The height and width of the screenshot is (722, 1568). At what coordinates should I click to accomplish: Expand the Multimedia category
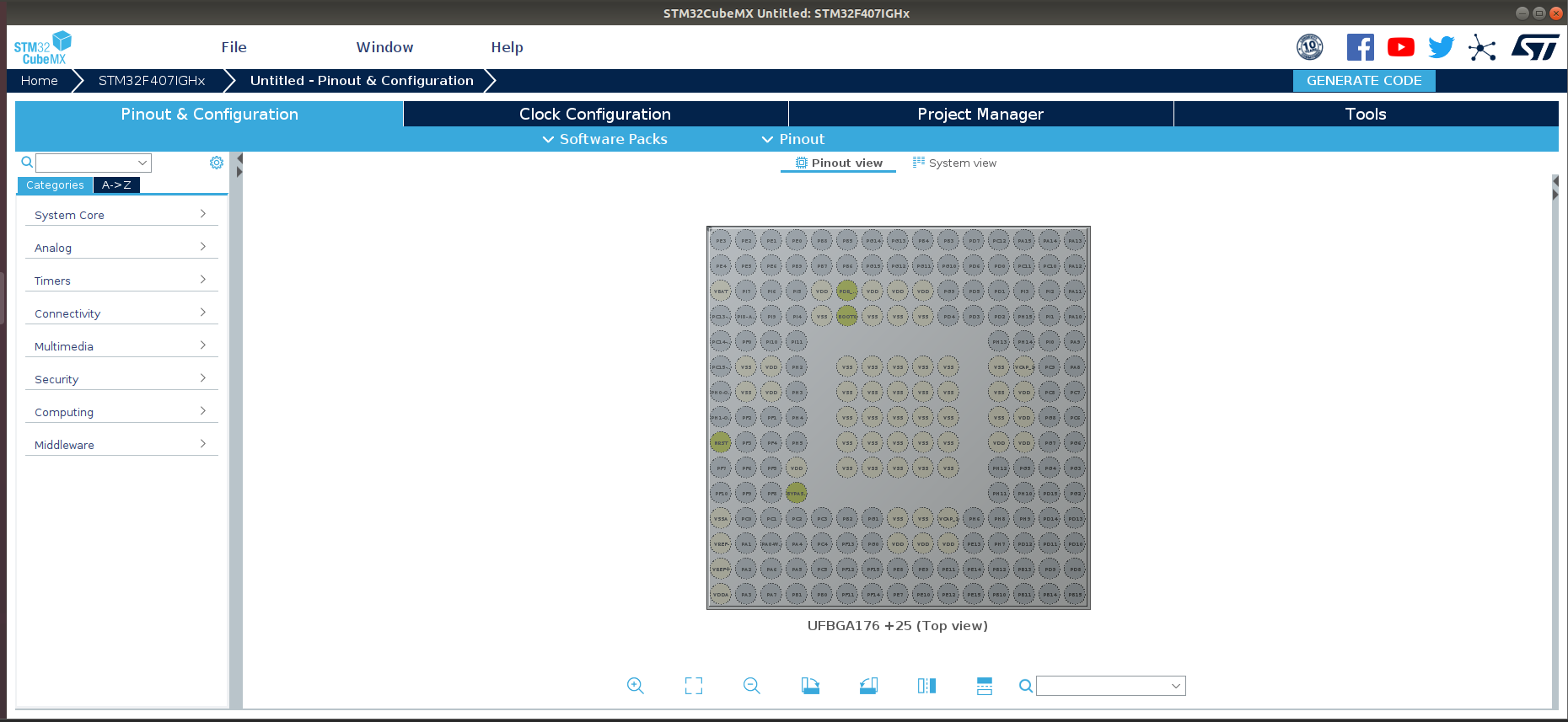click(x=121, y=346)
